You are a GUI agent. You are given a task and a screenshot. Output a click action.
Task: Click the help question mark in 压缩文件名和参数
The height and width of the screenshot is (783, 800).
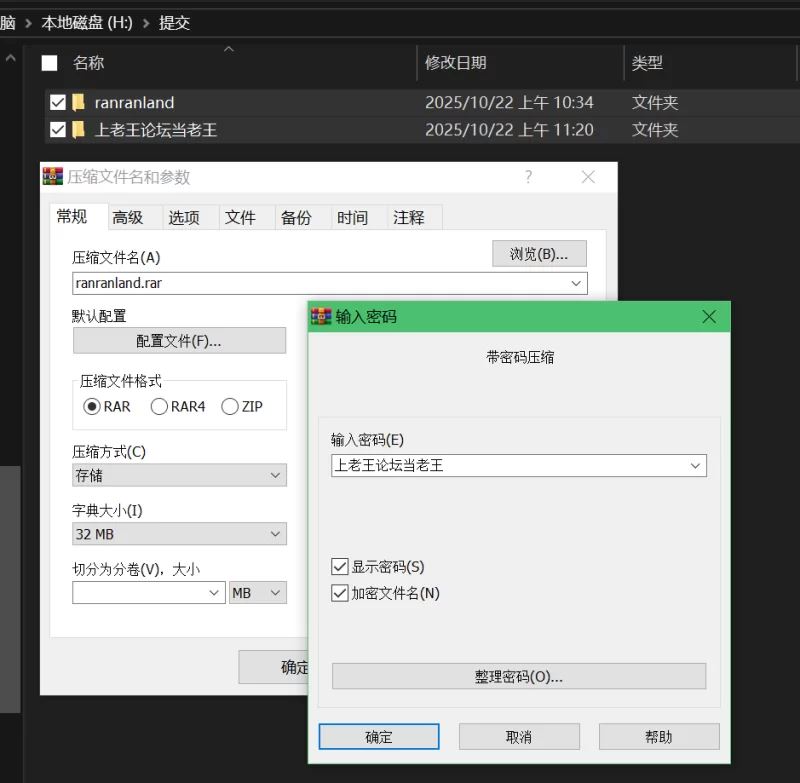pos(529,176)
